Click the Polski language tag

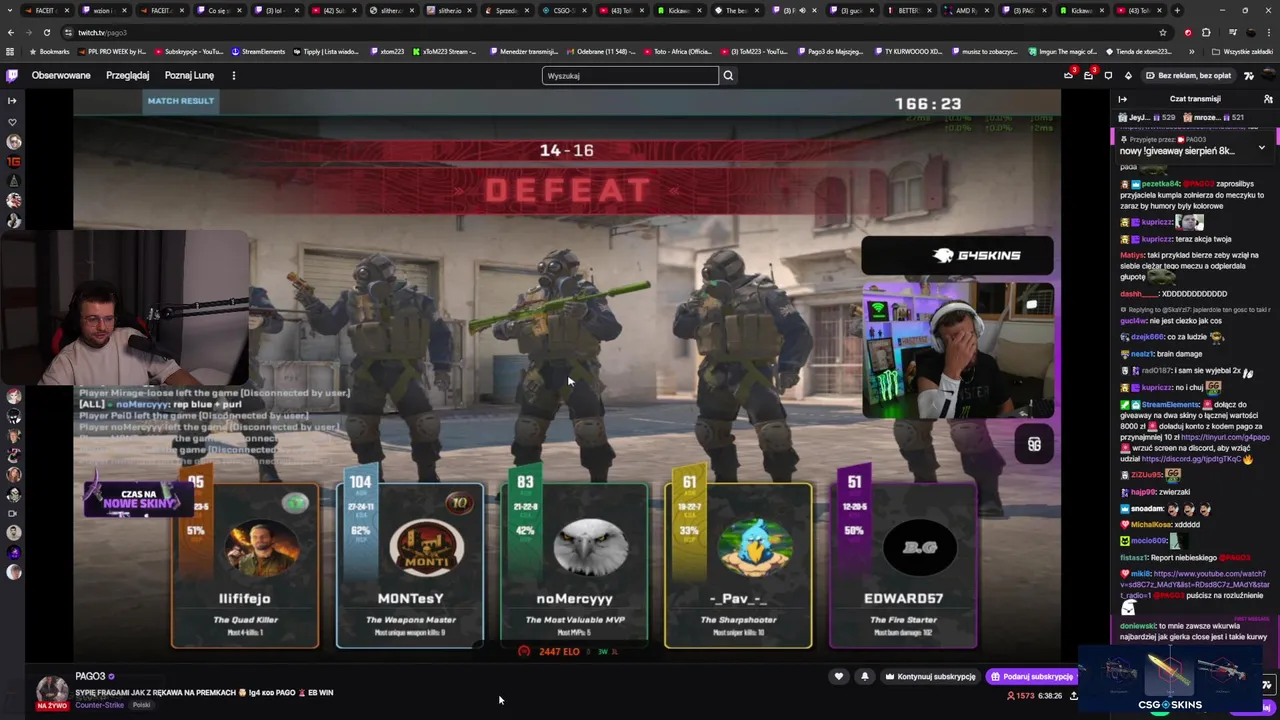[x=141, y=705]
